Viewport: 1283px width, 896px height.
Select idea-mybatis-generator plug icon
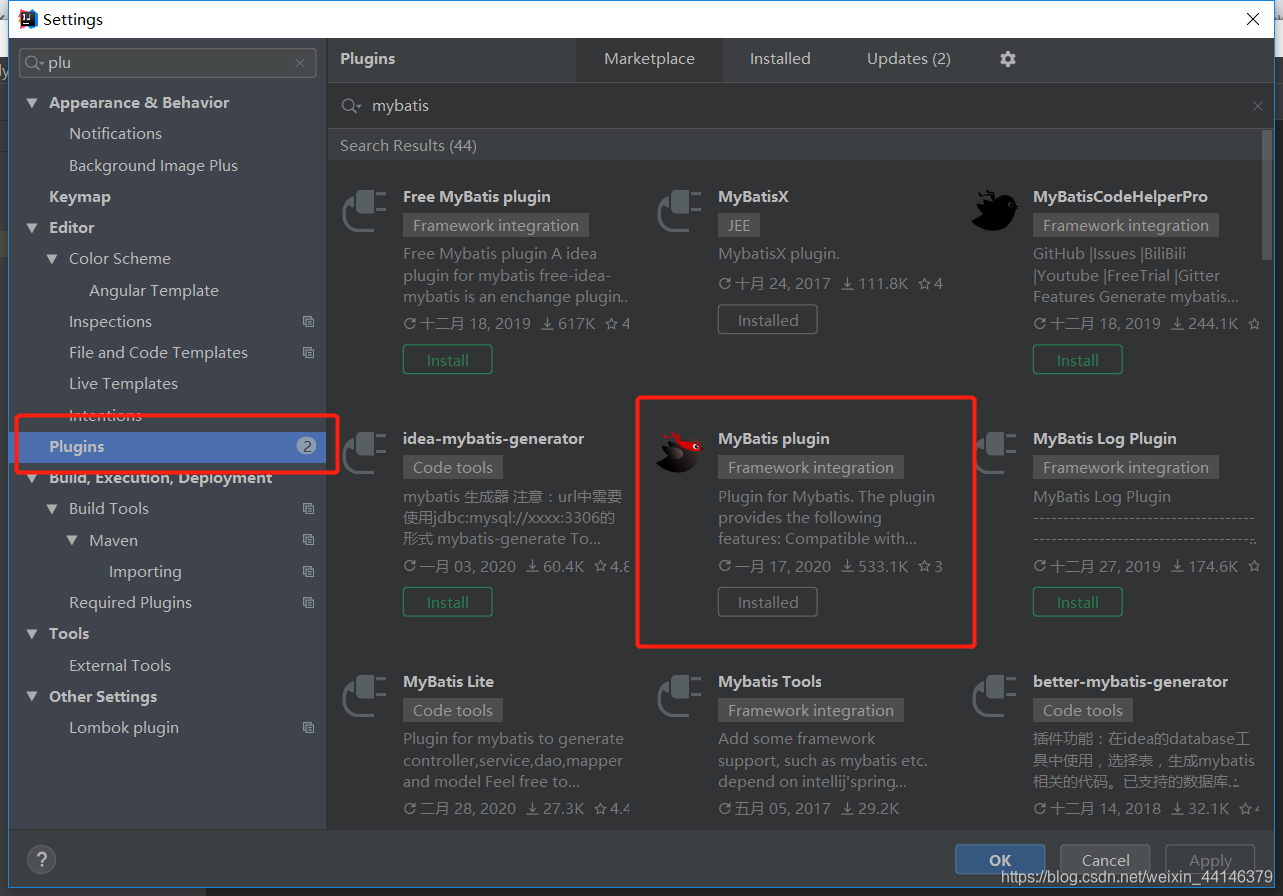364,452
